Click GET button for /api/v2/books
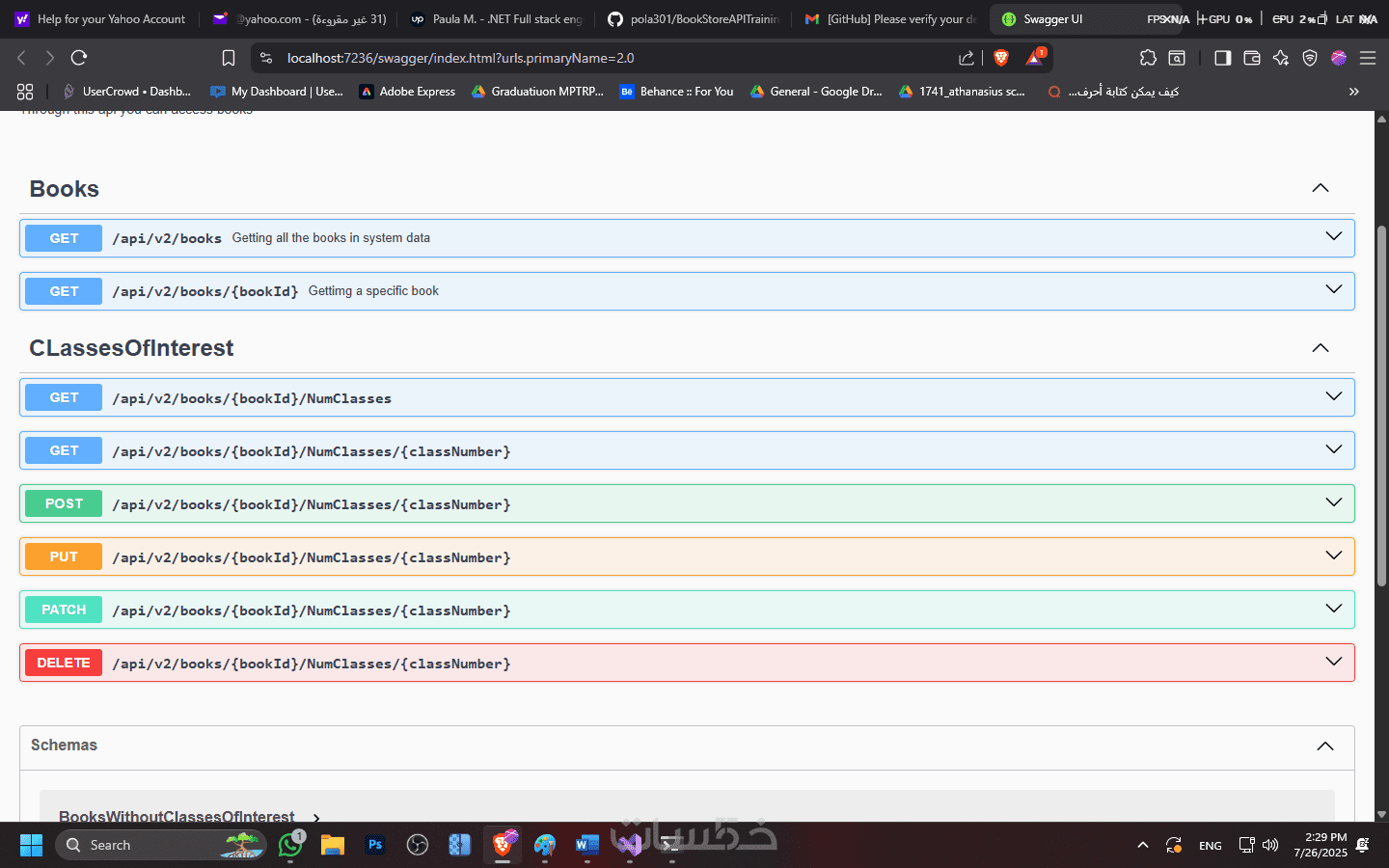 click(64, 238)
